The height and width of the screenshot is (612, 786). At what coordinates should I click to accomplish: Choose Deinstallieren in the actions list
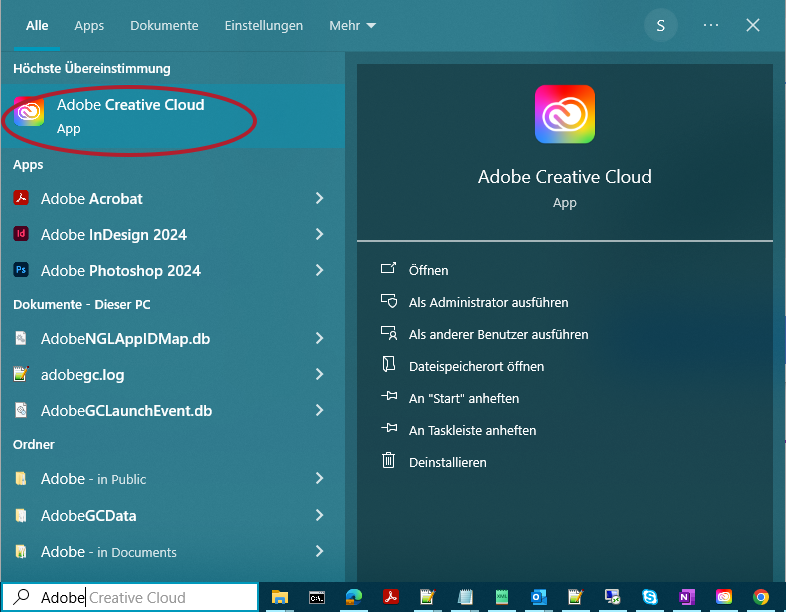(447, 462)
